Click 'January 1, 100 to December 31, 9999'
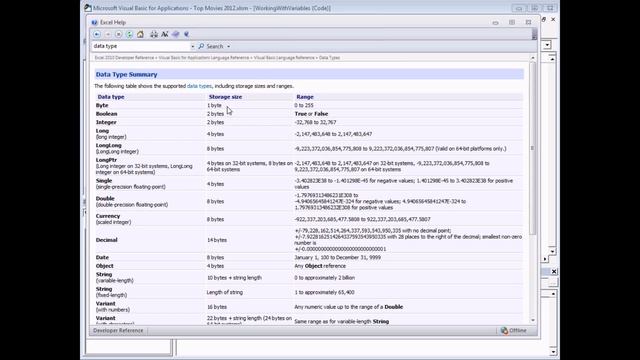The width and height of the screenshot is (640, 360). pyautogui.click(x=338, y=258)
